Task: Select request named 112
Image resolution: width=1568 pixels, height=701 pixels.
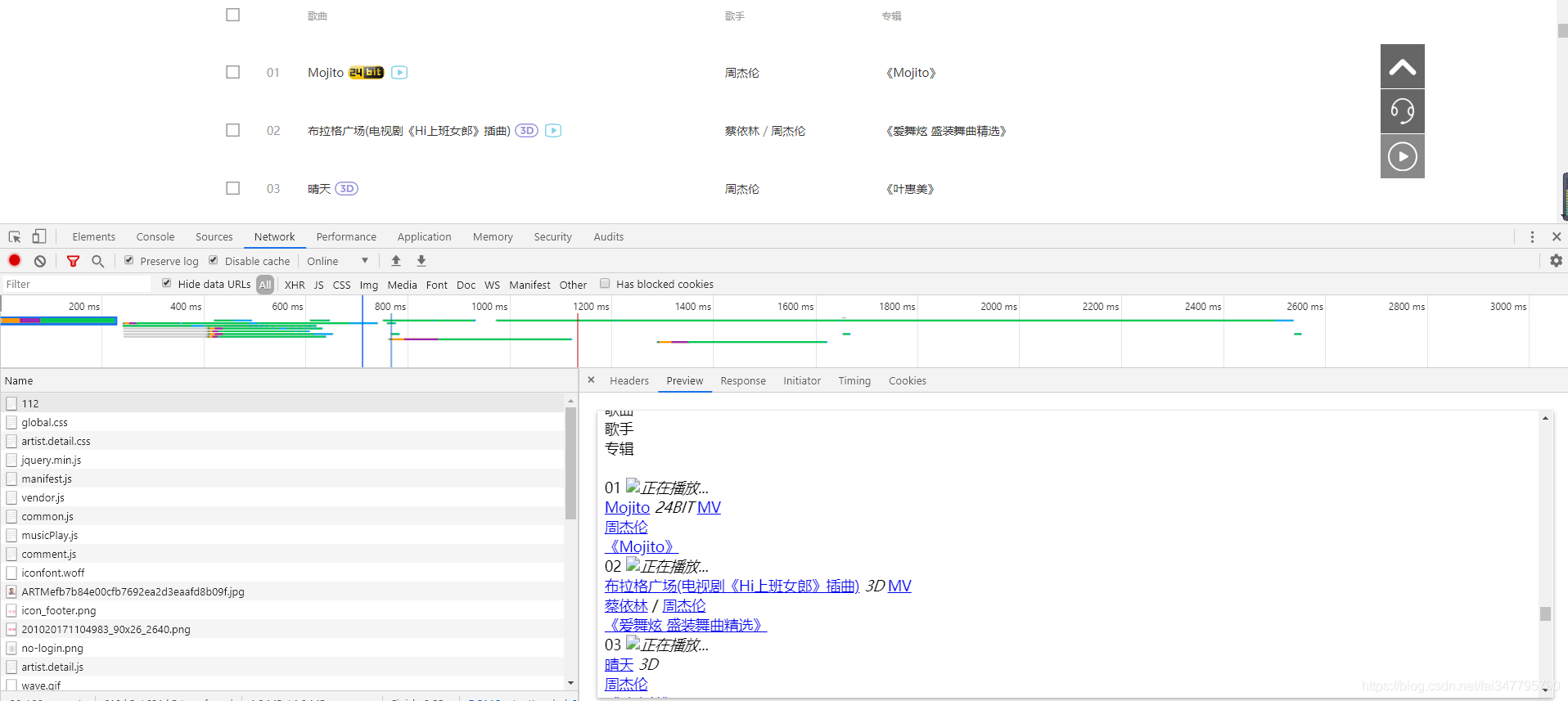Action: point(283,403)
